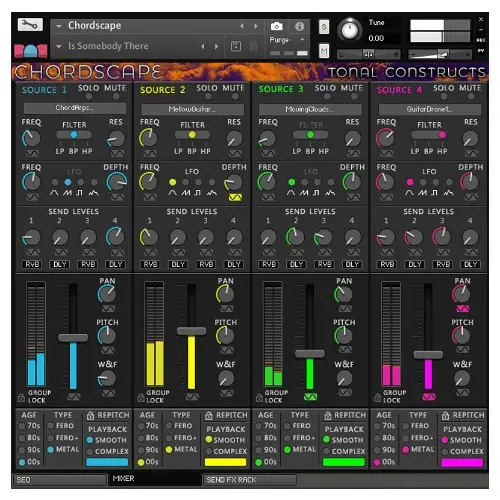Click the Source 1 Repitch lock icon
This screenshot has width=500, height=500.
pyautogui.click(x=90, y=416)
